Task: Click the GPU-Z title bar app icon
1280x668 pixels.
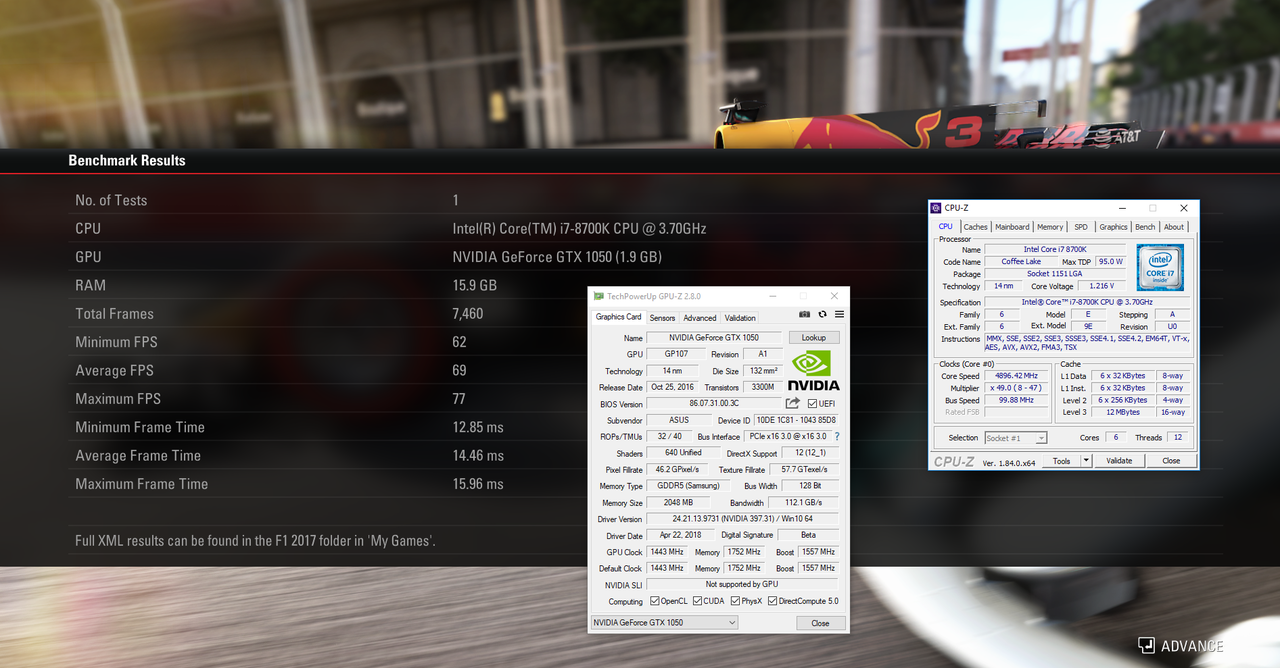Action: coord(599,296)
